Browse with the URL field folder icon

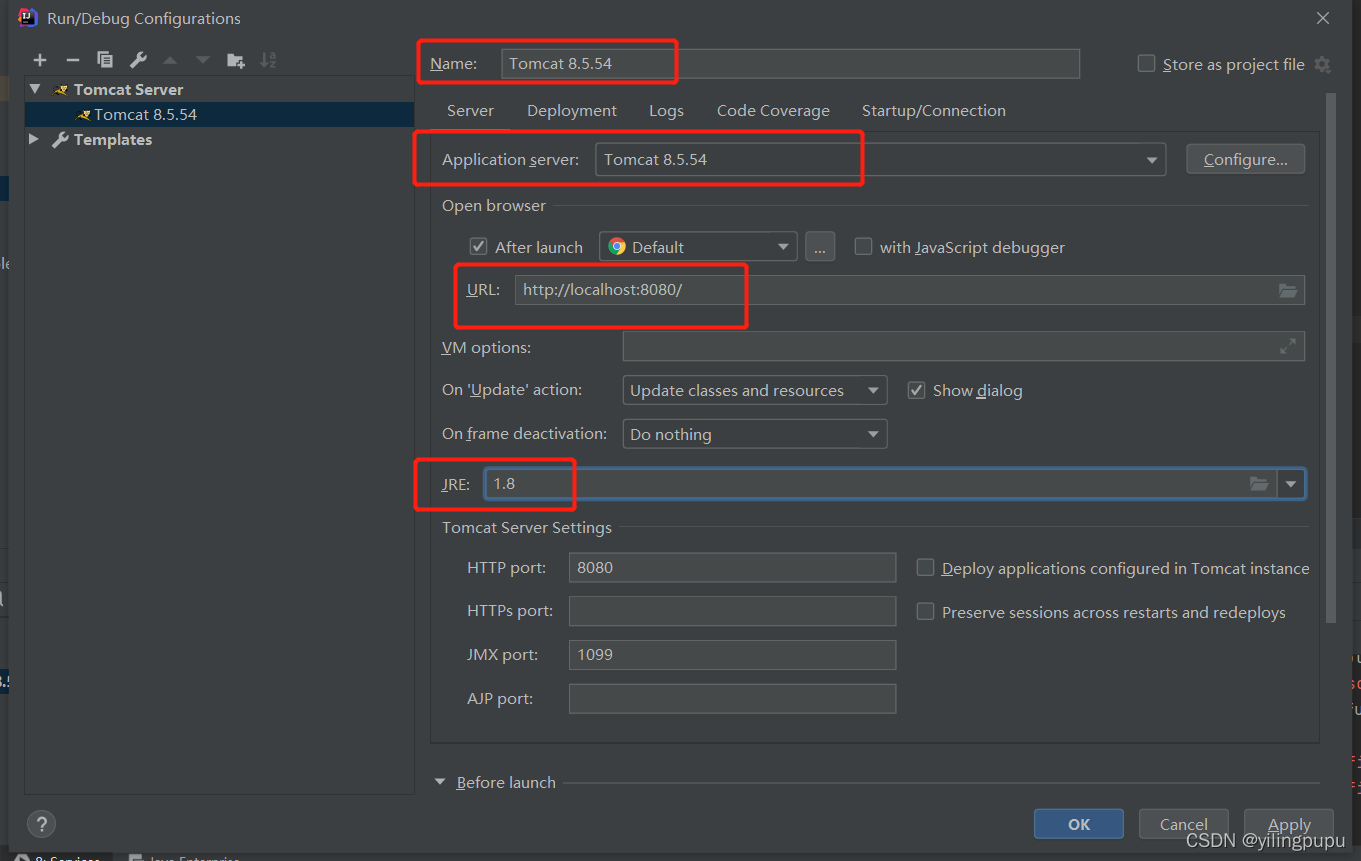[x=1288, y=290]
